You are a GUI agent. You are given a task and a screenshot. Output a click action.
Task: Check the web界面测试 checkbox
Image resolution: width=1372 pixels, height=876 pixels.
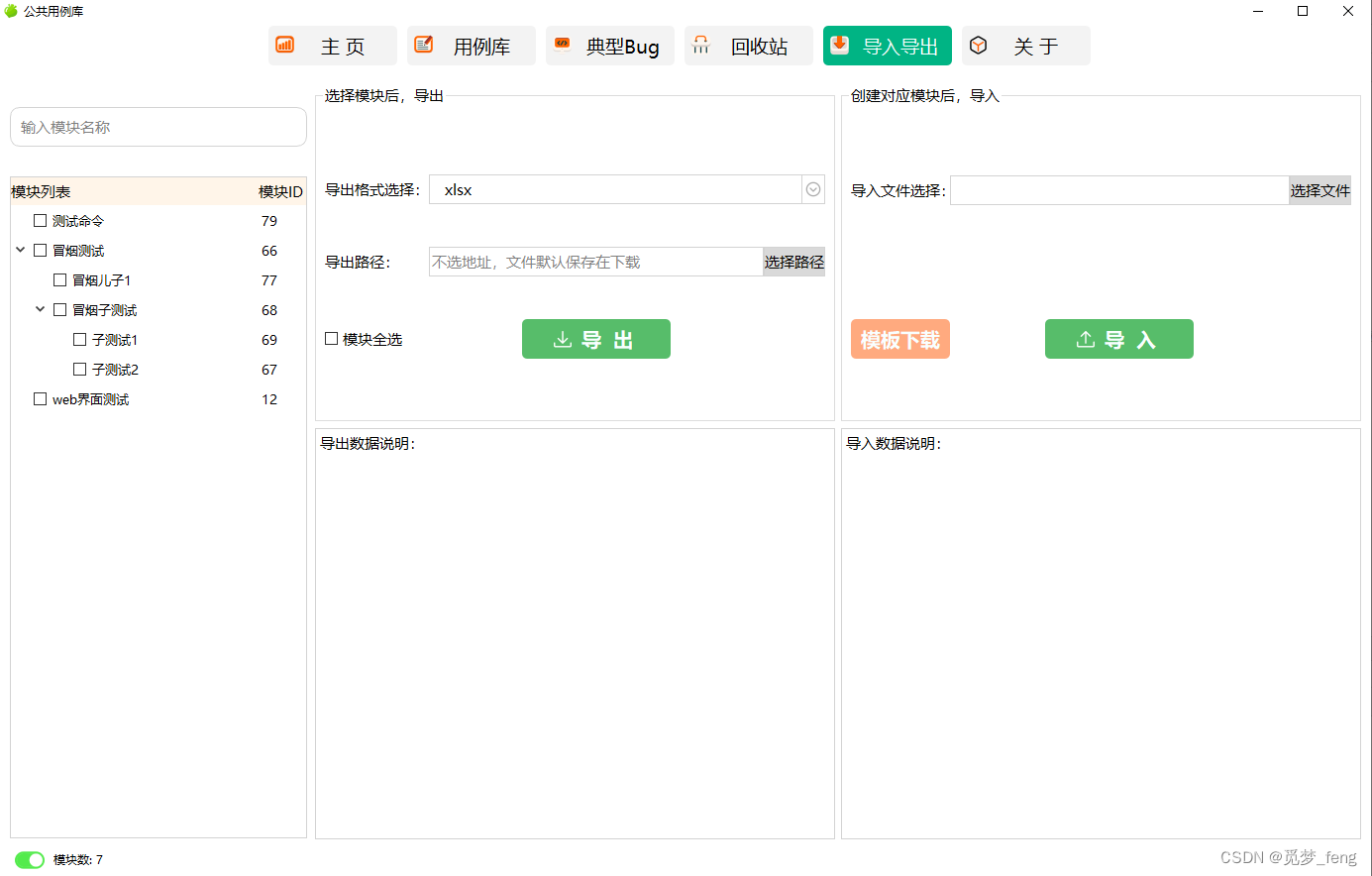point(41,399)
